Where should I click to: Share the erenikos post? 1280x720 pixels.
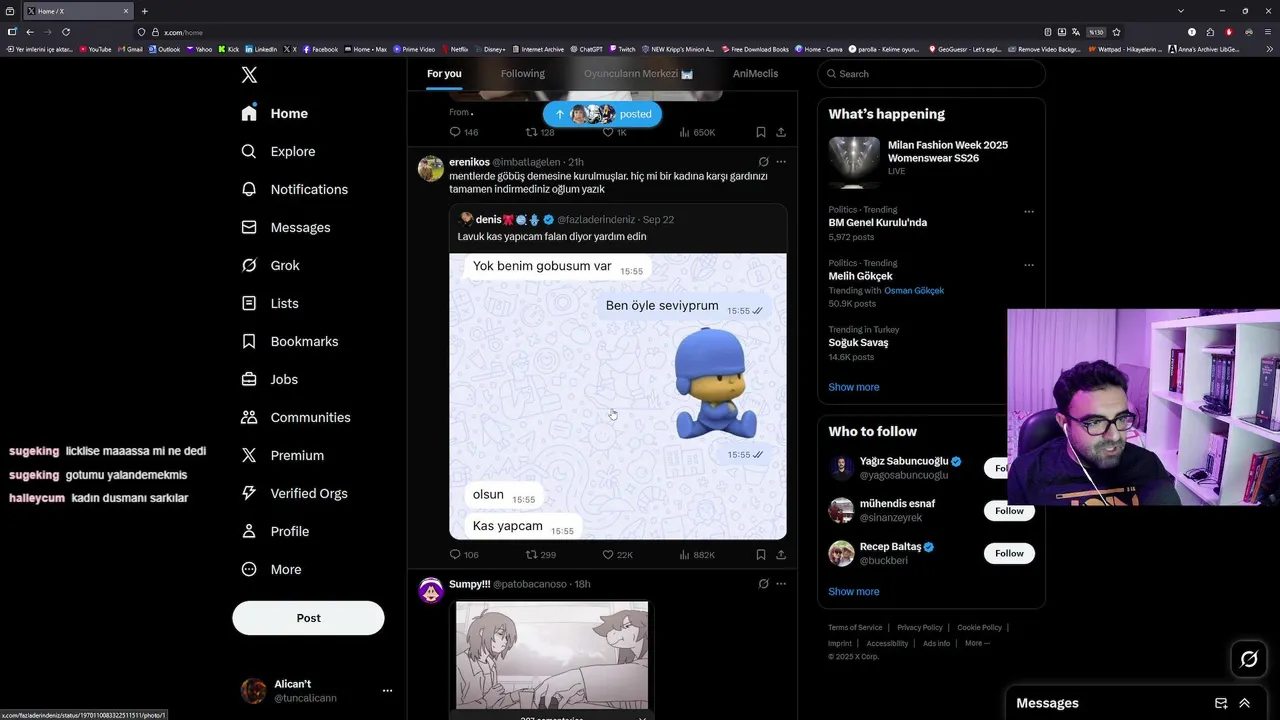781,555
